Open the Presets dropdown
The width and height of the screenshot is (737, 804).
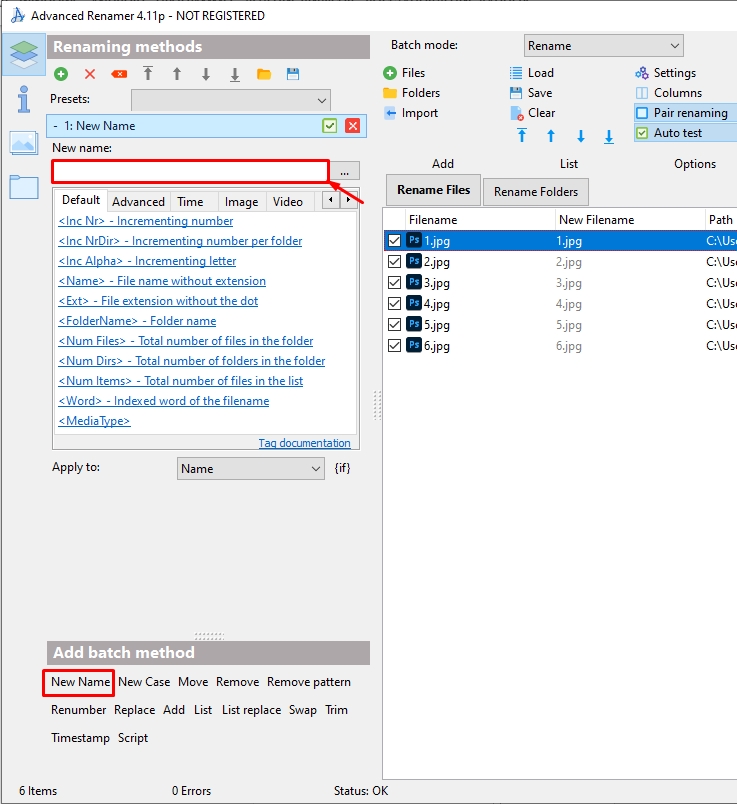tap(231, 100)
